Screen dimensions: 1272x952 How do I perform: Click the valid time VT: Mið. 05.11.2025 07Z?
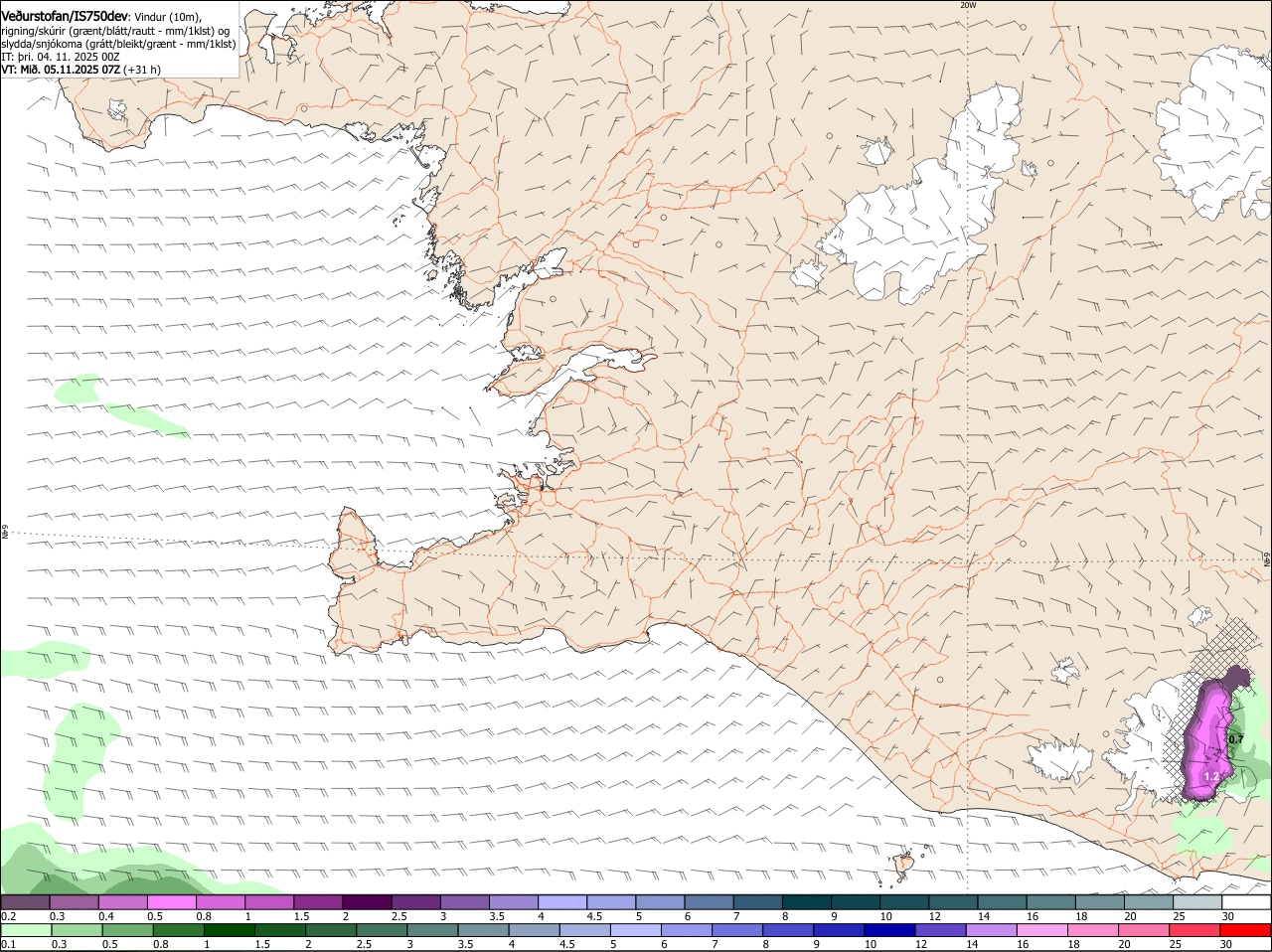point(61,70)
